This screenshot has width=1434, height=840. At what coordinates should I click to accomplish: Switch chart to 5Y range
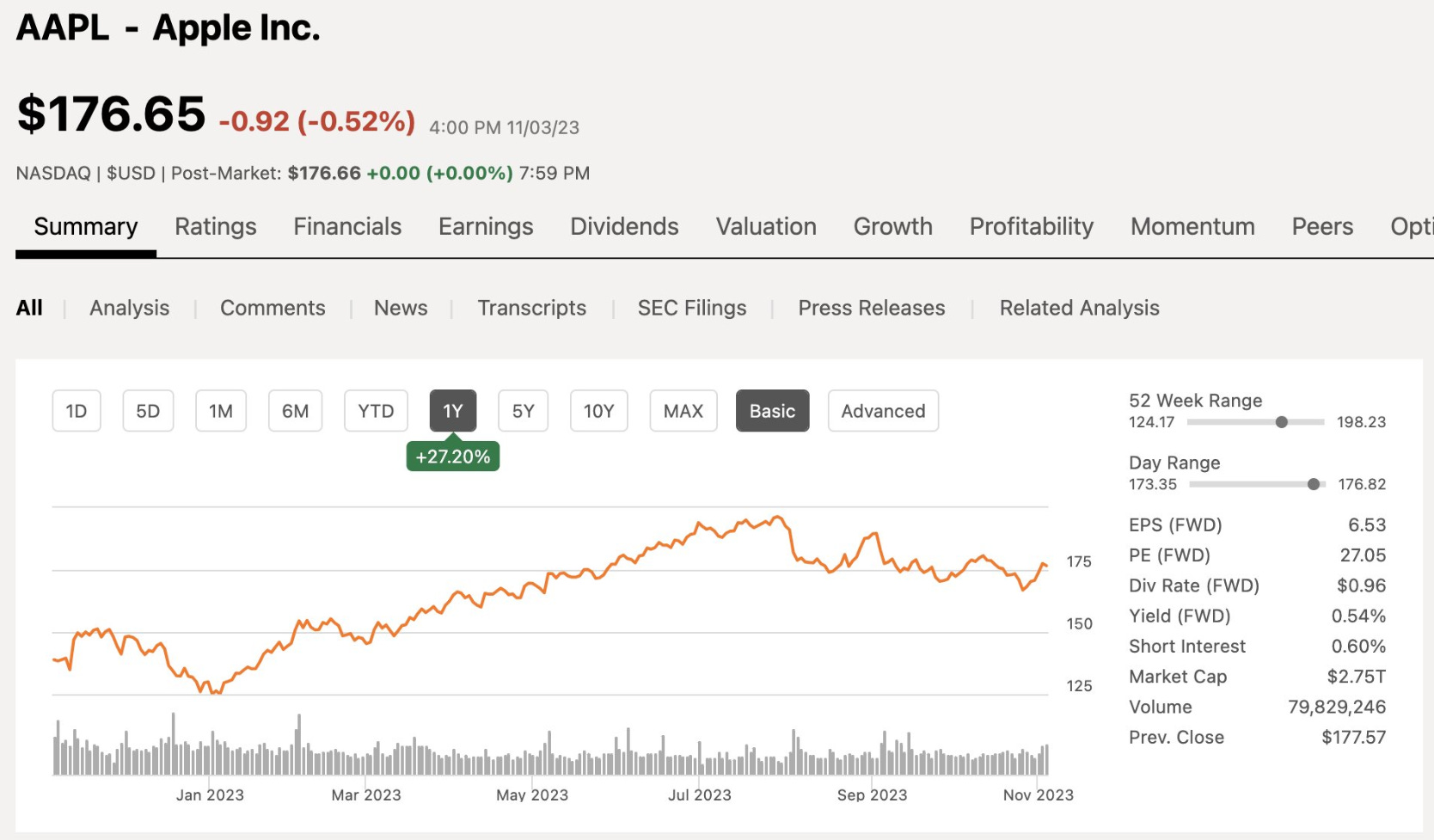coord(524,411)
